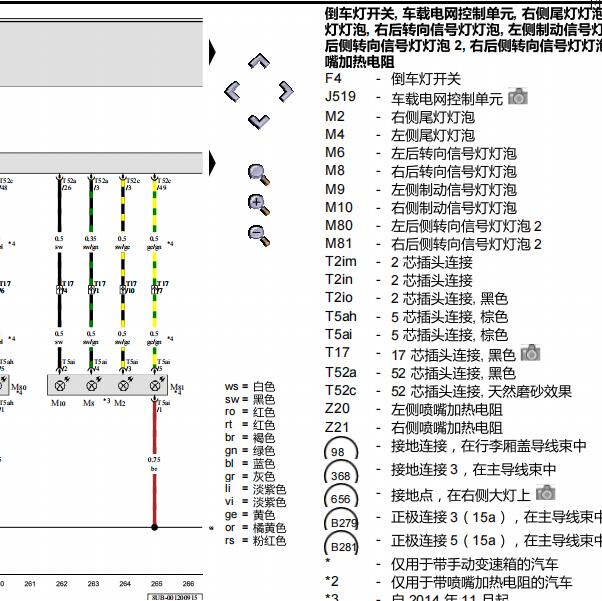Select the M4 左侧尾灯灯泡 legend entry
602x601 pixels.
(400, 135)
